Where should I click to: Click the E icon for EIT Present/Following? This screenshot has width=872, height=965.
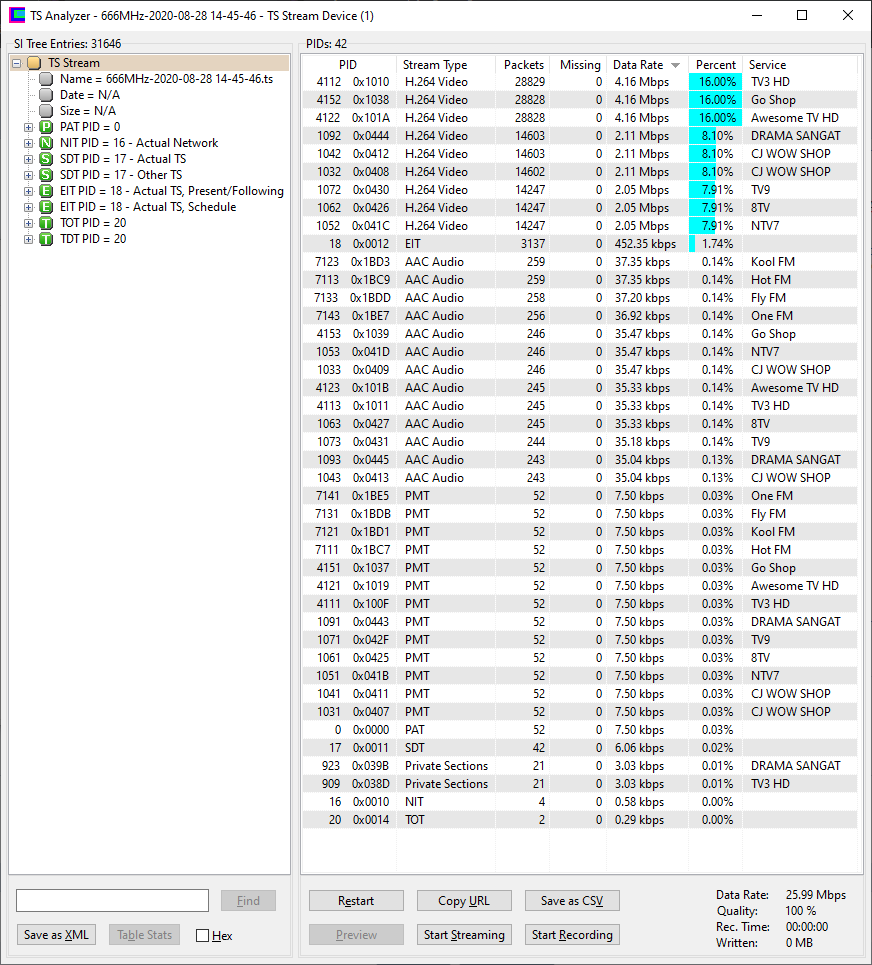coord(46,191)
